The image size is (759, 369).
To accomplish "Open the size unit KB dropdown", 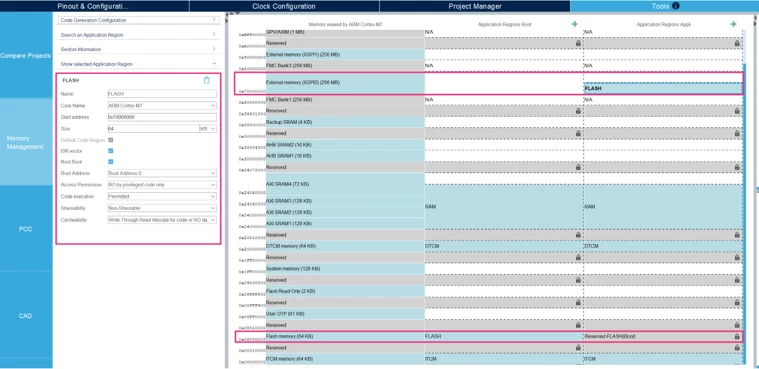I will coord(208,129).
